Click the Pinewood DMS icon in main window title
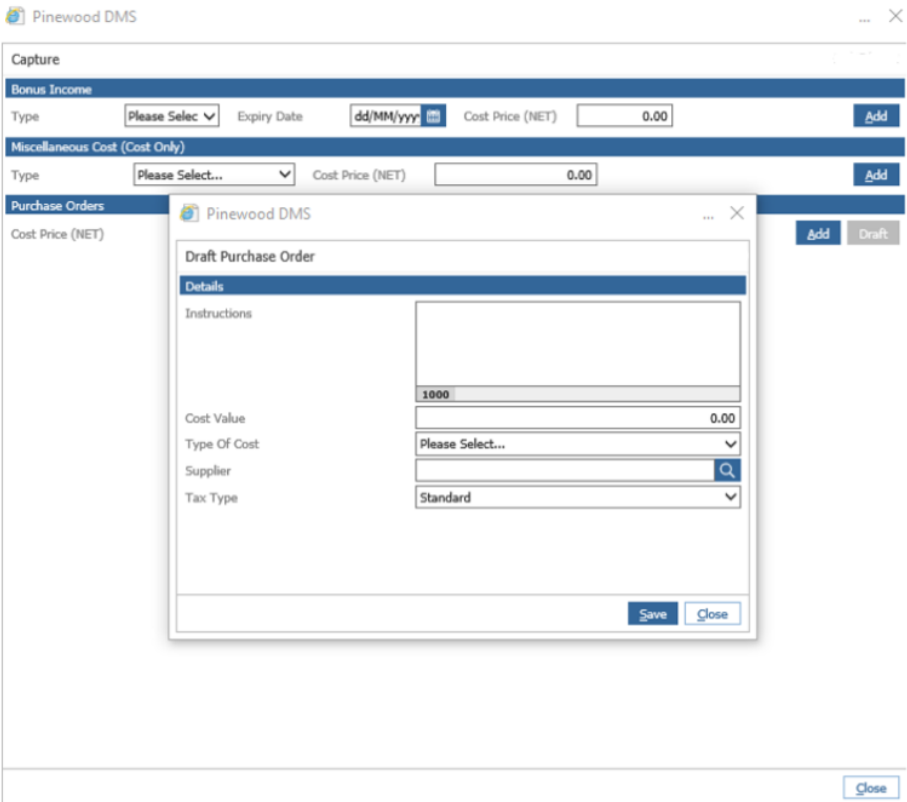 click(15, 16)
